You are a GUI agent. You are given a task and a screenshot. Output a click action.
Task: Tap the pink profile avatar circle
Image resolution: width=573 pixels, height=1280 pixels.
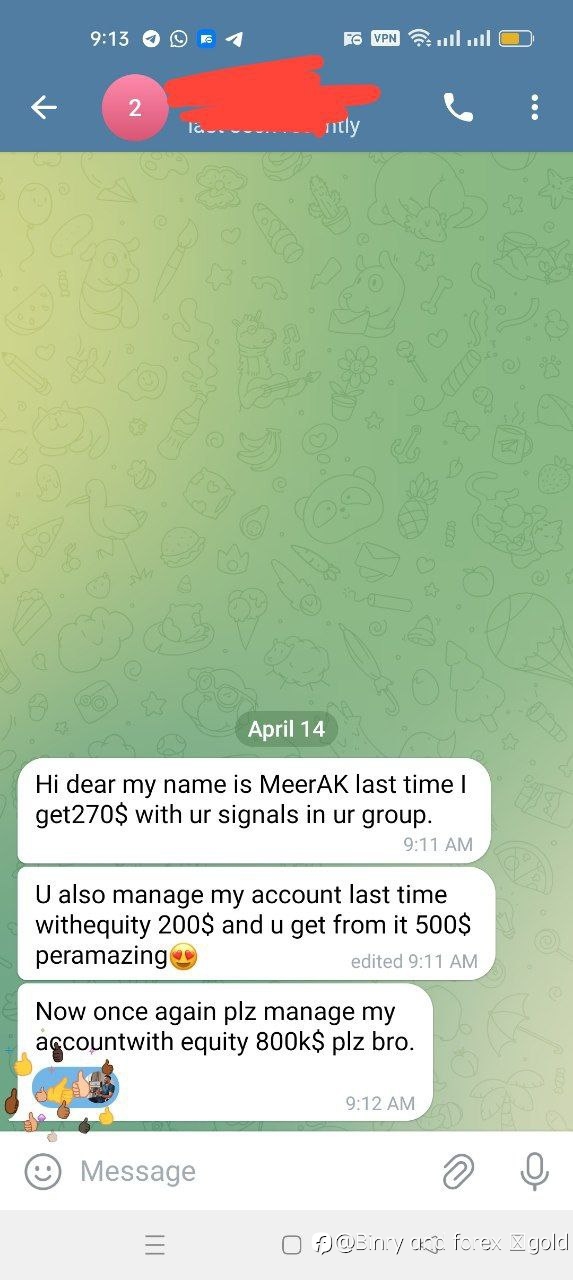135,108
